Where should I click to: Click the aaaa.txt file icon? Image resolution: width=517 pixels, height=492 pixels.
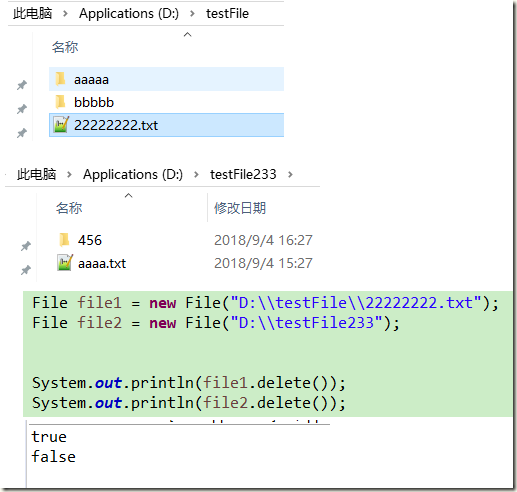click(x=65, y=263)
